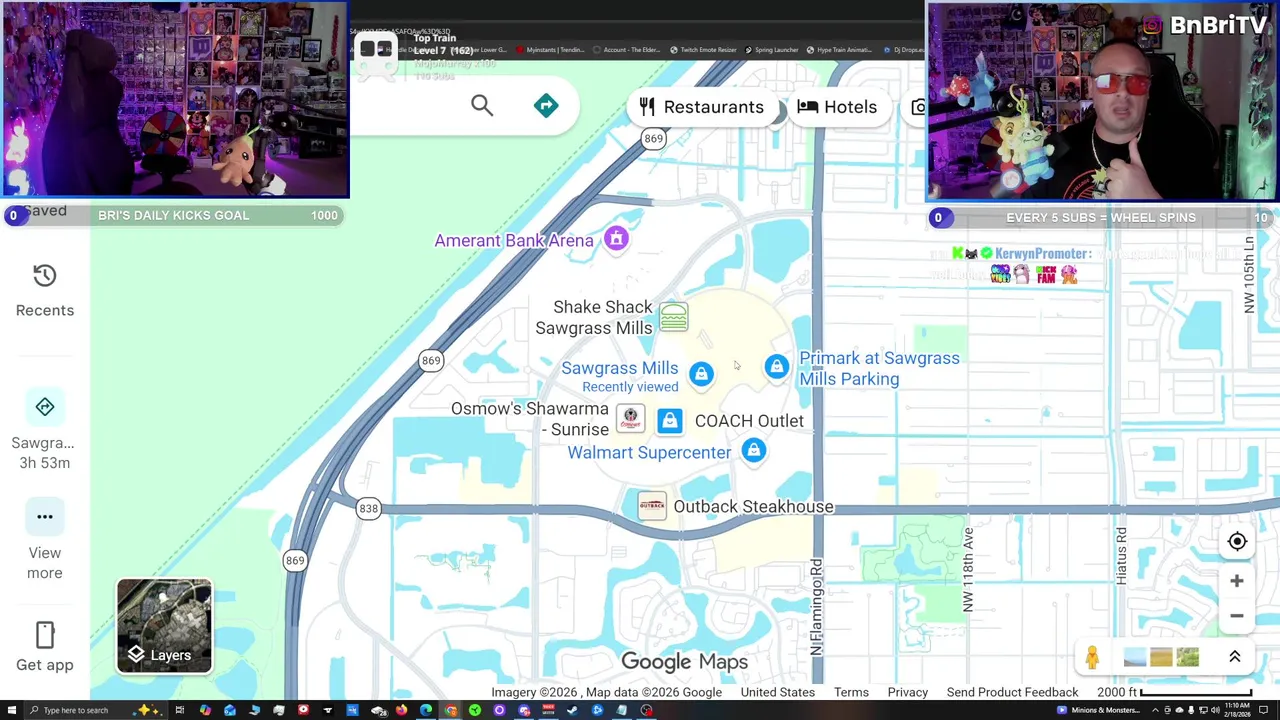Click Windows Start button
The image size is (1280, 720).
pyautogui.click(x=10, y=710)
